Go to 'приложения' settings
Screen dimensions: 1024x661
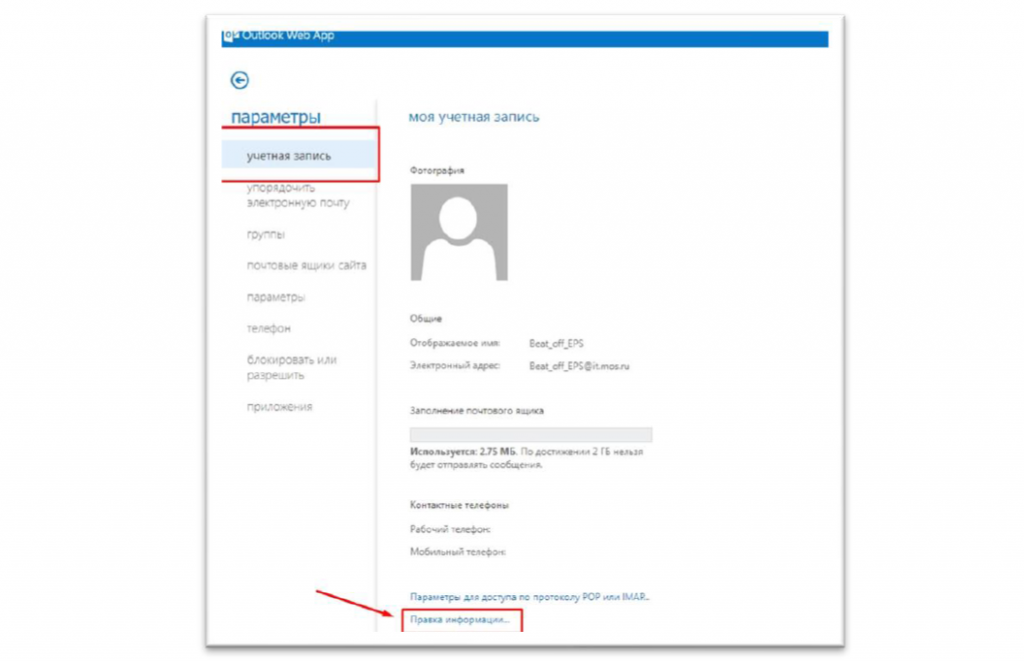280,407
